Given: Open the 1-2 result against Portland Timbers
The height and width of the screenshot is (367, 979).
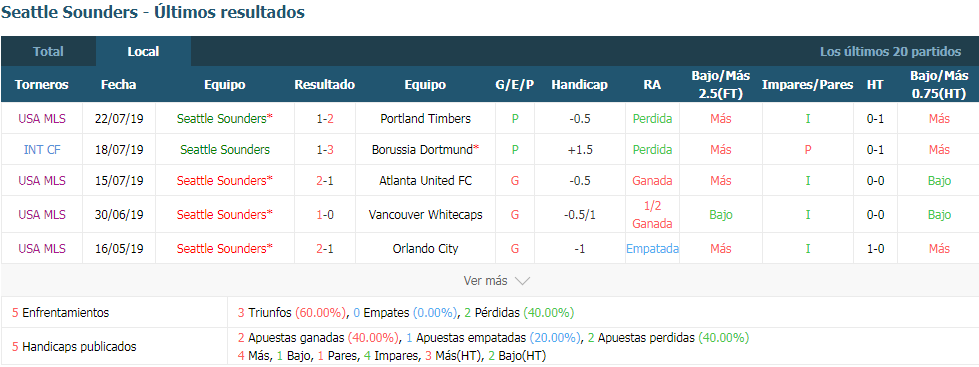Looking at the screenshot, I should pyautogui.click(x=325, y=119).
